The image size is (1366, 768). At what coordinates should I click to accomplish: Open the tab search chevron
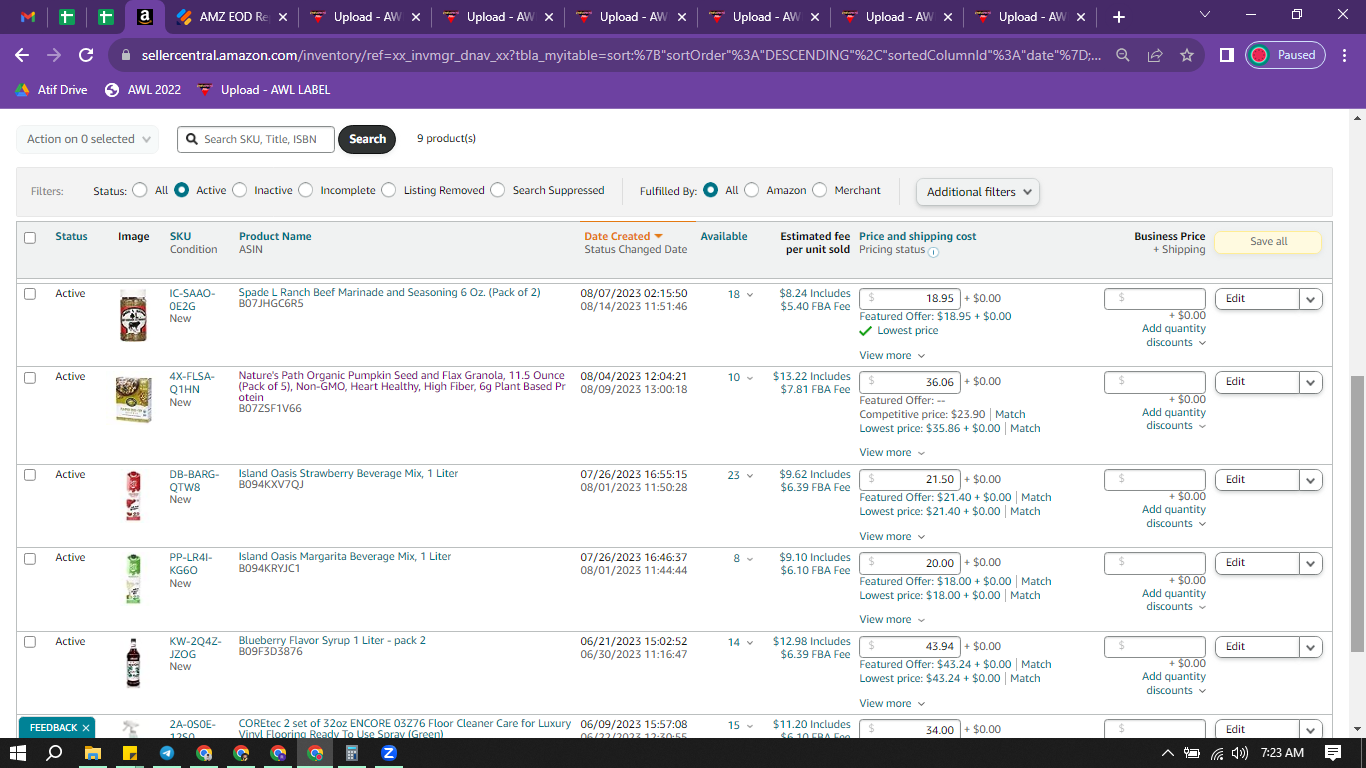1204,15
